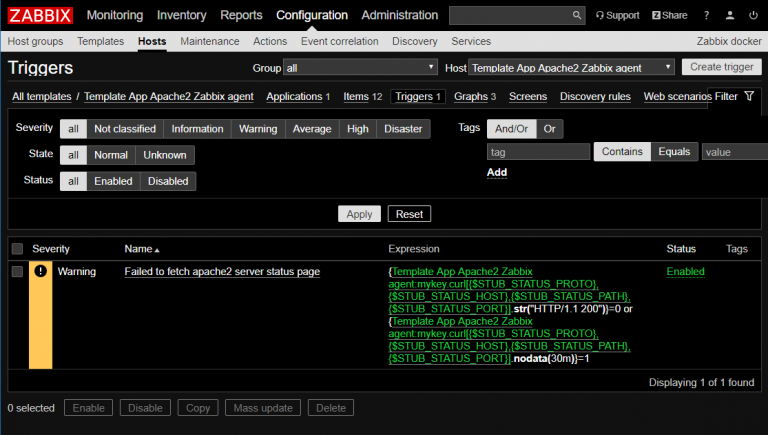Open All templates breadcrumb link

click(42, 97)
